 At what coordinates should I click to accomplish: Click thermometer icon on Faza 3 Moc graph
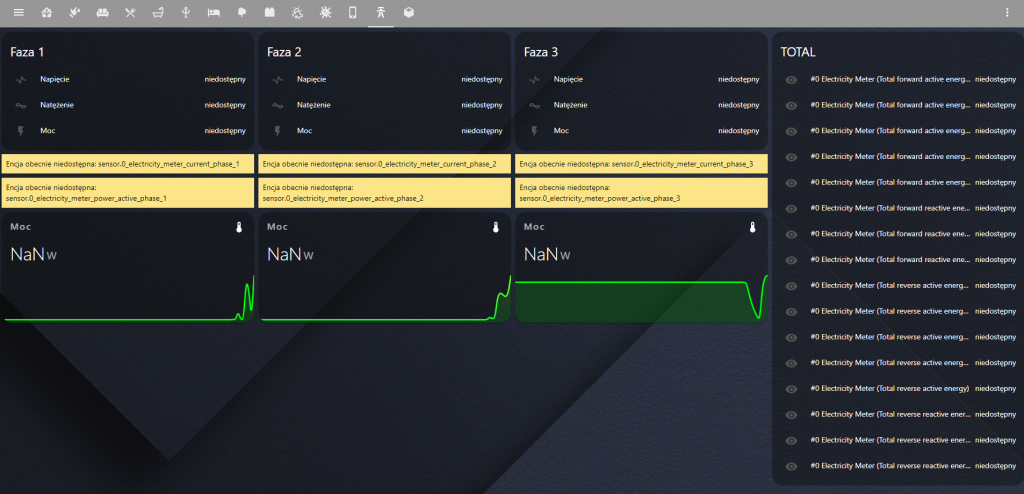coord(751,228)
